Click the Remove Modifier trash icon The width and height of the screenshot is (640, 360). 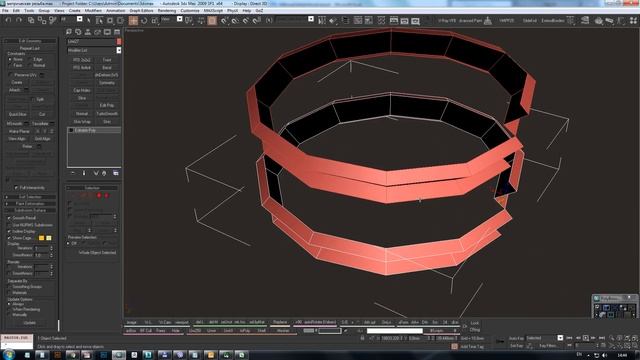[104, 173]
